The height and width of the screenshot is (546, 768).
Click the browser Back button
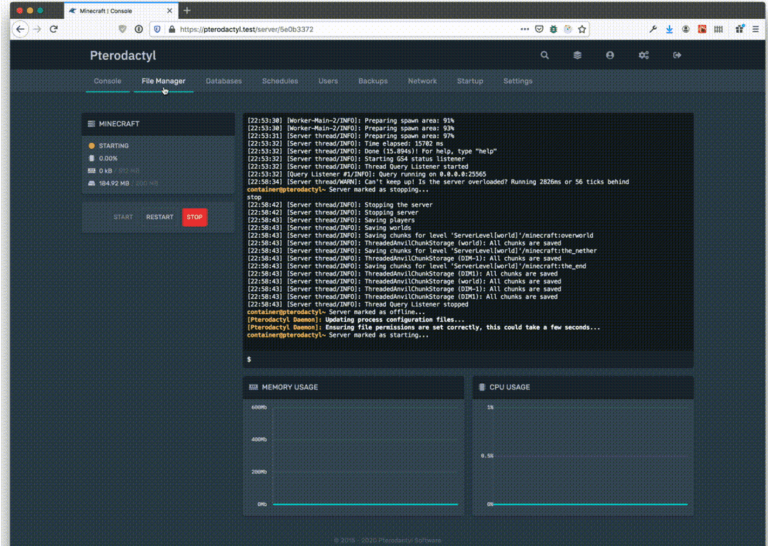coord(20,29)
